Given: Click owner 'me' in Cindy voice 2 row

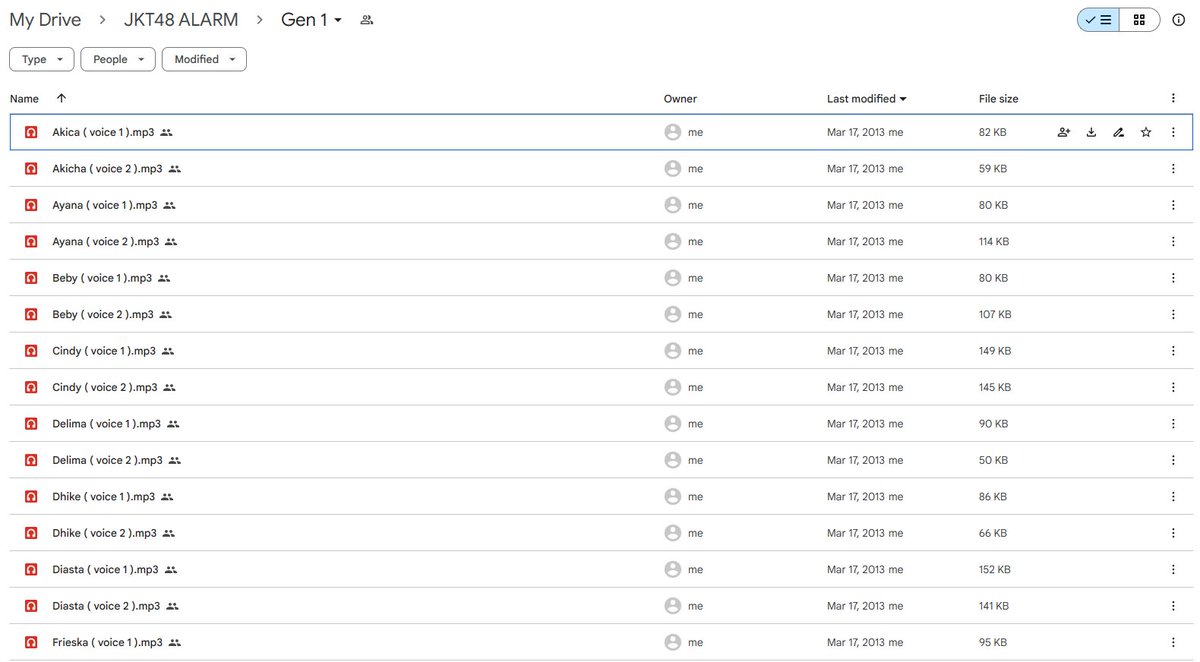Looking at the screenshot, I should tap(696, 388).
